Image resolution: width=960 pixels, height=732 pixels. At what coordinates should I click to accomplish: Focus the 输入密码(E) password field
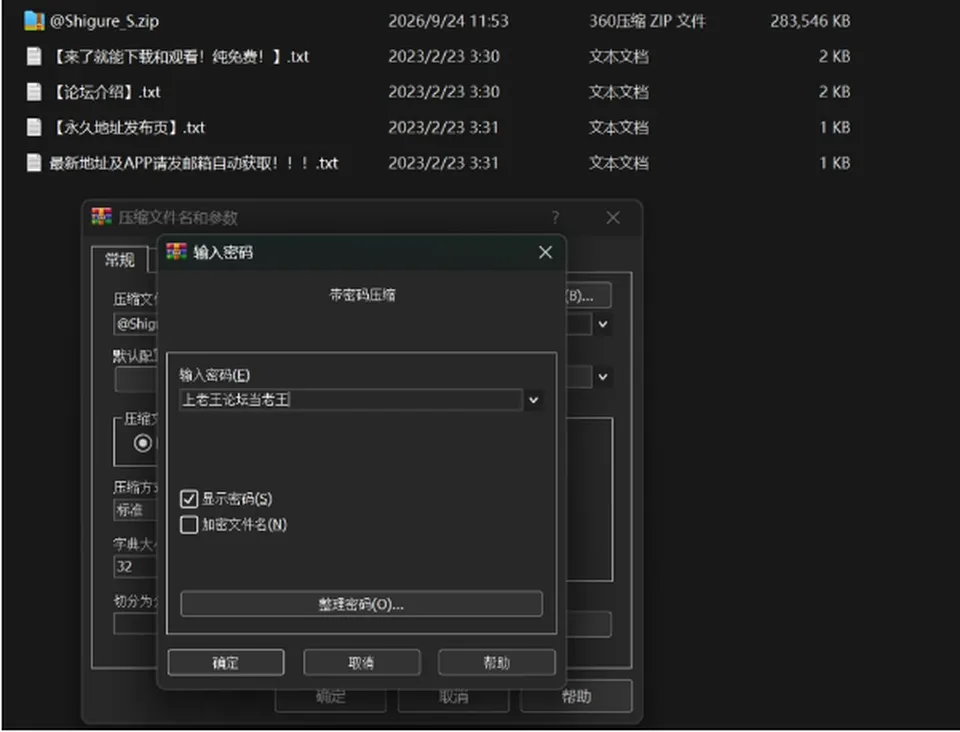(x=351, y=400)
